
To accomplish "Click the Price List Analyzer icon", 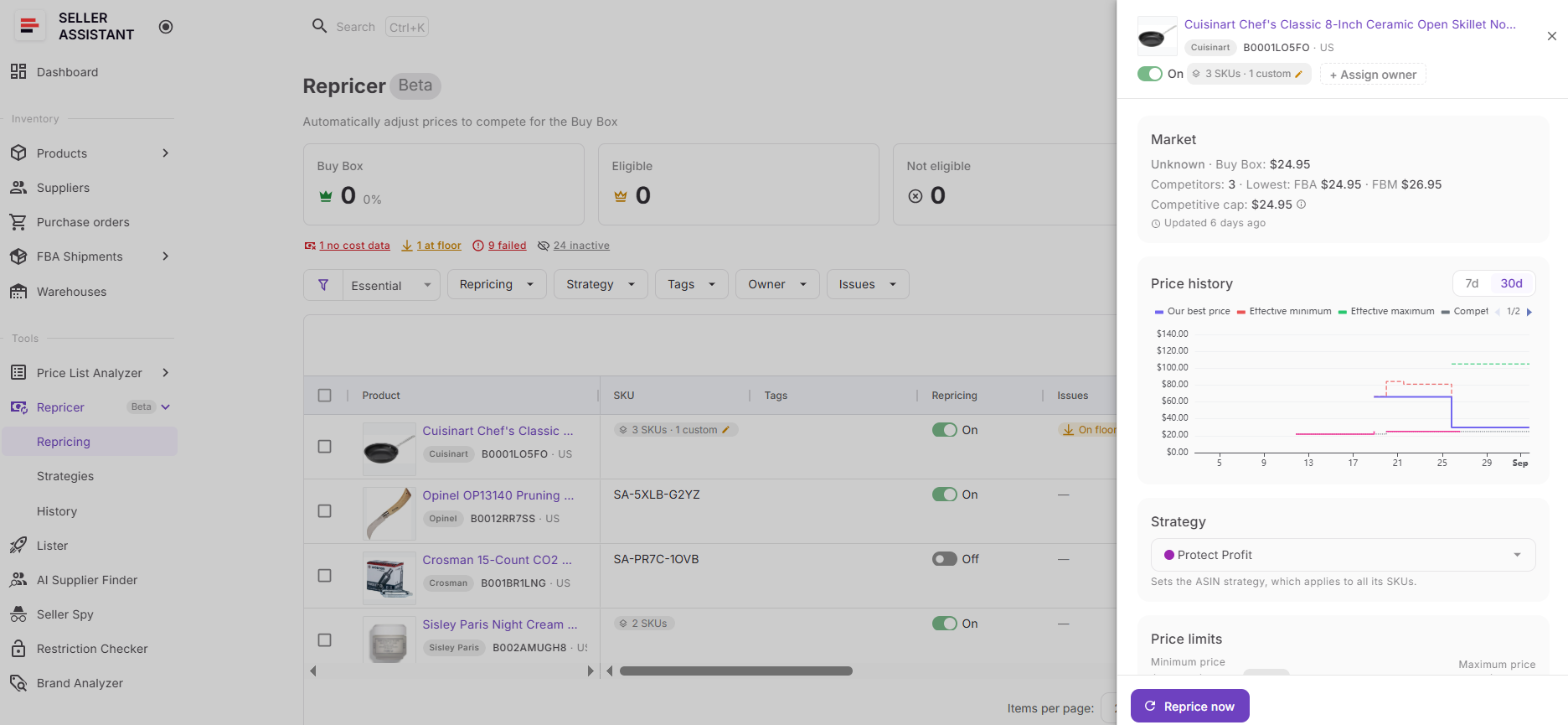I will point(18,372).
